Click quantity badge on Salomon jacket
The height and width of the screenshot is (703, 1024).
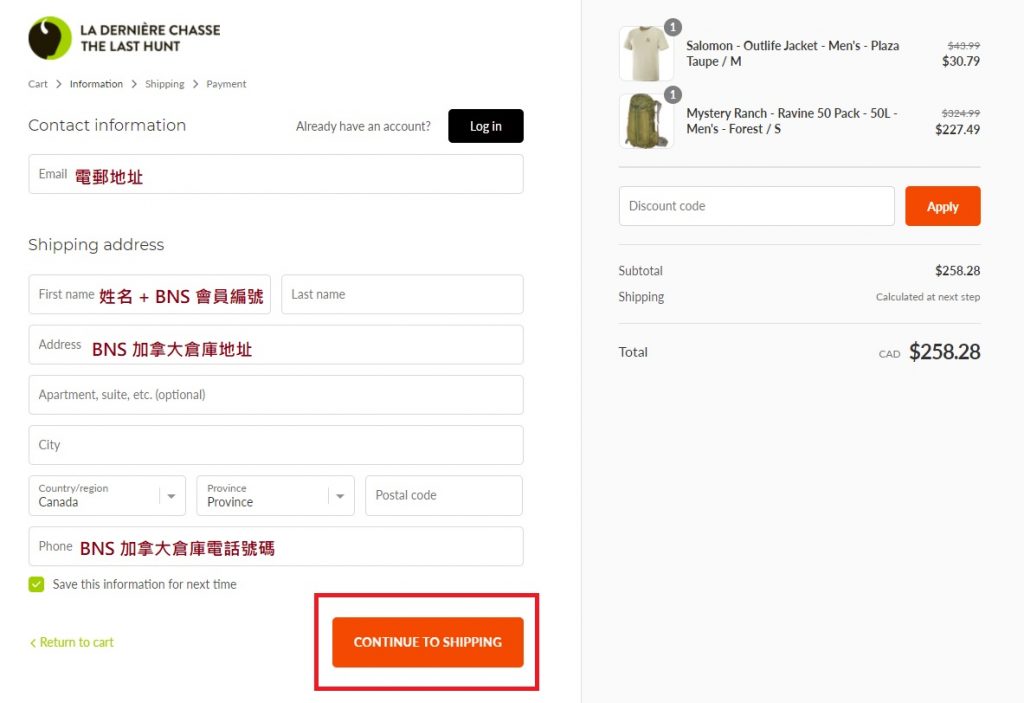click(x=673, y=27)
